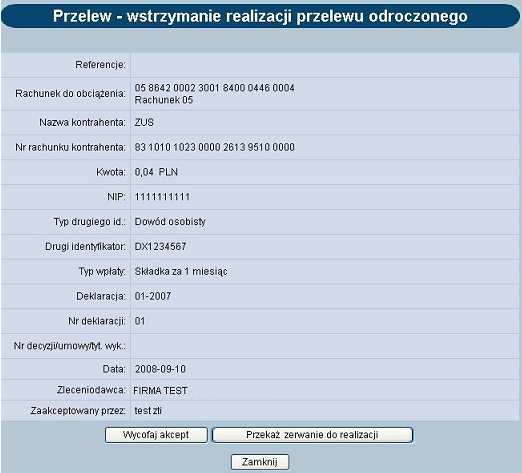Click the Wycofaj akcept button
Viewport: 522px width, 473px height.
coord(156,435)
